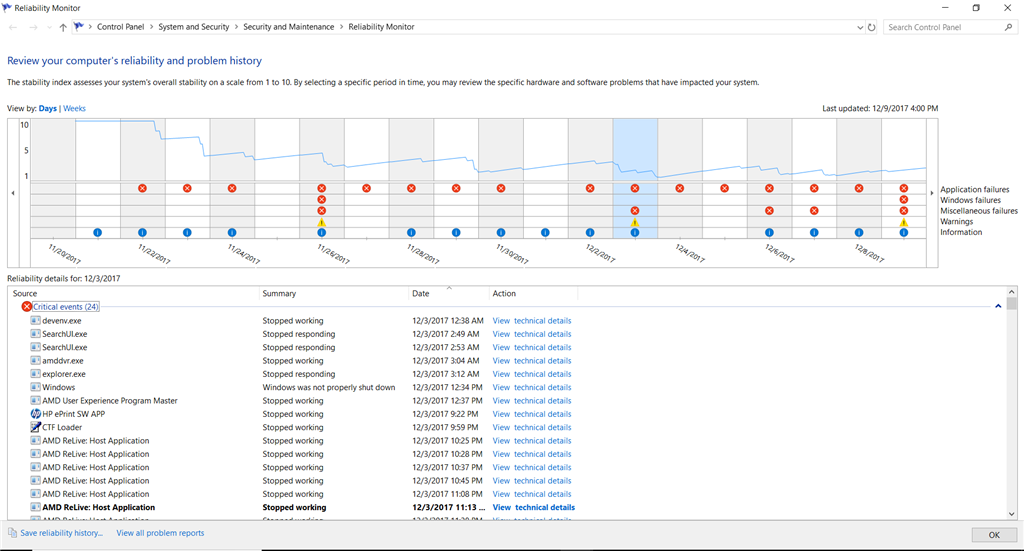Screen dimensions: 1024x551
Task: Open Save reliability history link
Action: (61, 533)
